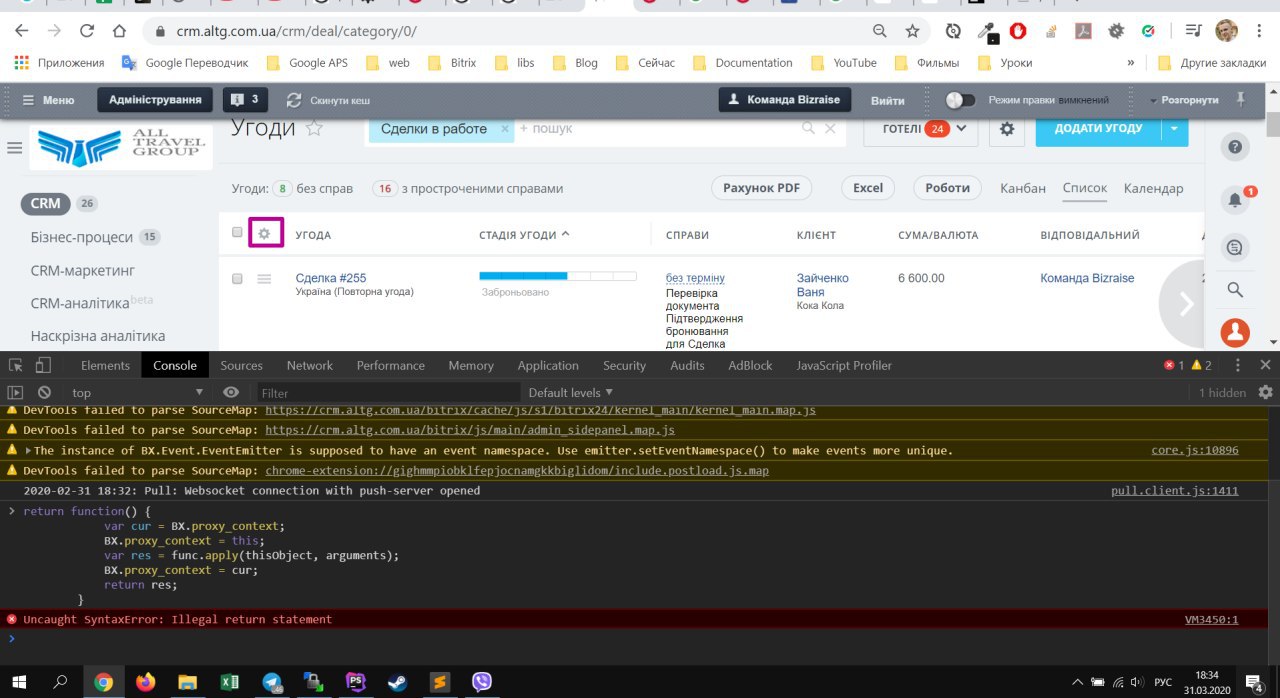The height and width of the screenshot is (698, 1280).
Task: Open the chat icon in right sidebar
Action: pos(1235,247)
